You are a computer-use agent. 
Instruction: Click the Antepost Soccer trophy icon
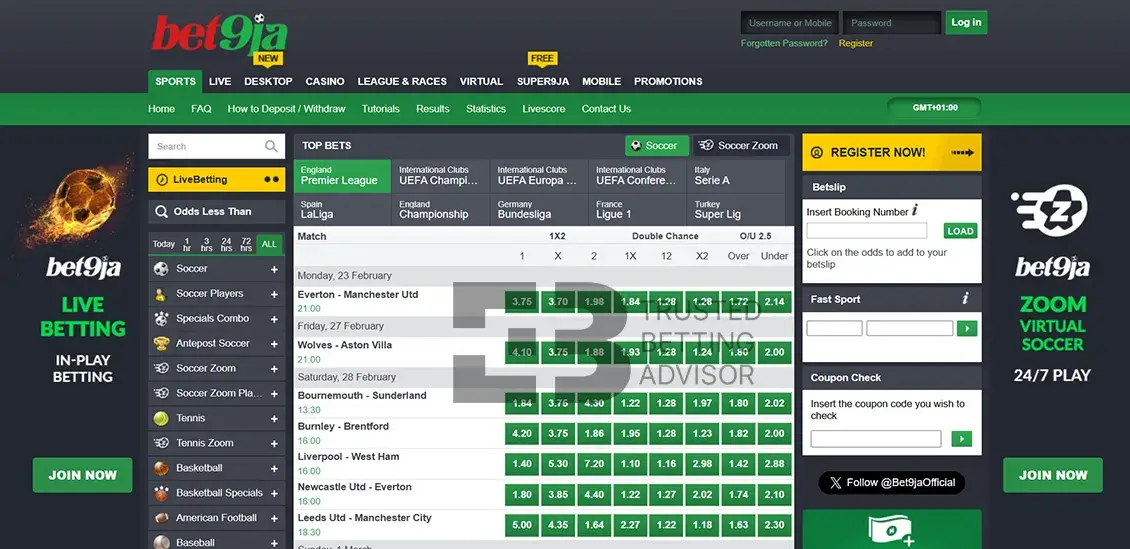pyautogui.click(x=161, y=344)
